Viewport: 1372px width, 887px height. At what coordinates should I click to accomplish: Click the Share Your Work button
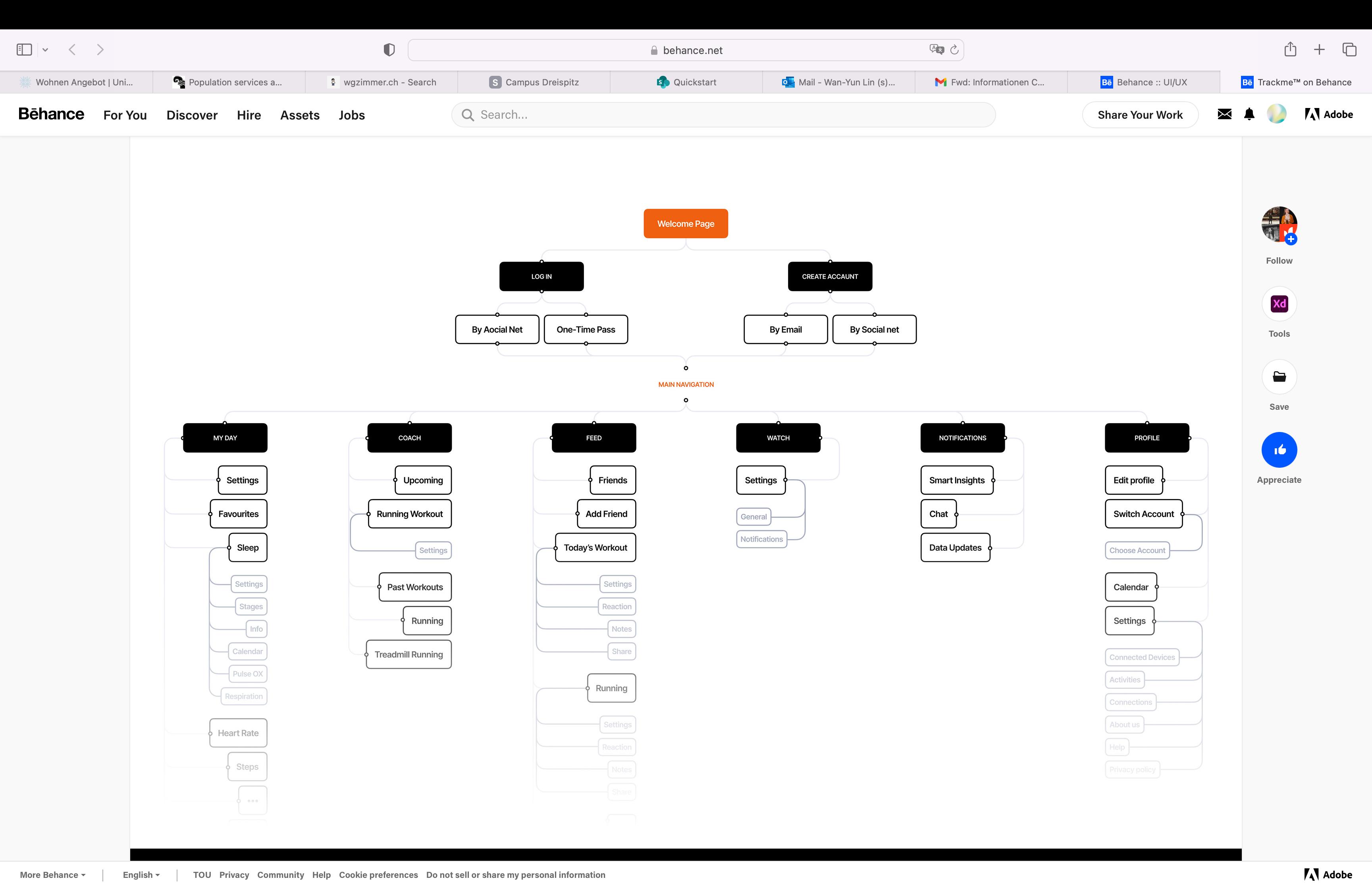point(1139,115)
